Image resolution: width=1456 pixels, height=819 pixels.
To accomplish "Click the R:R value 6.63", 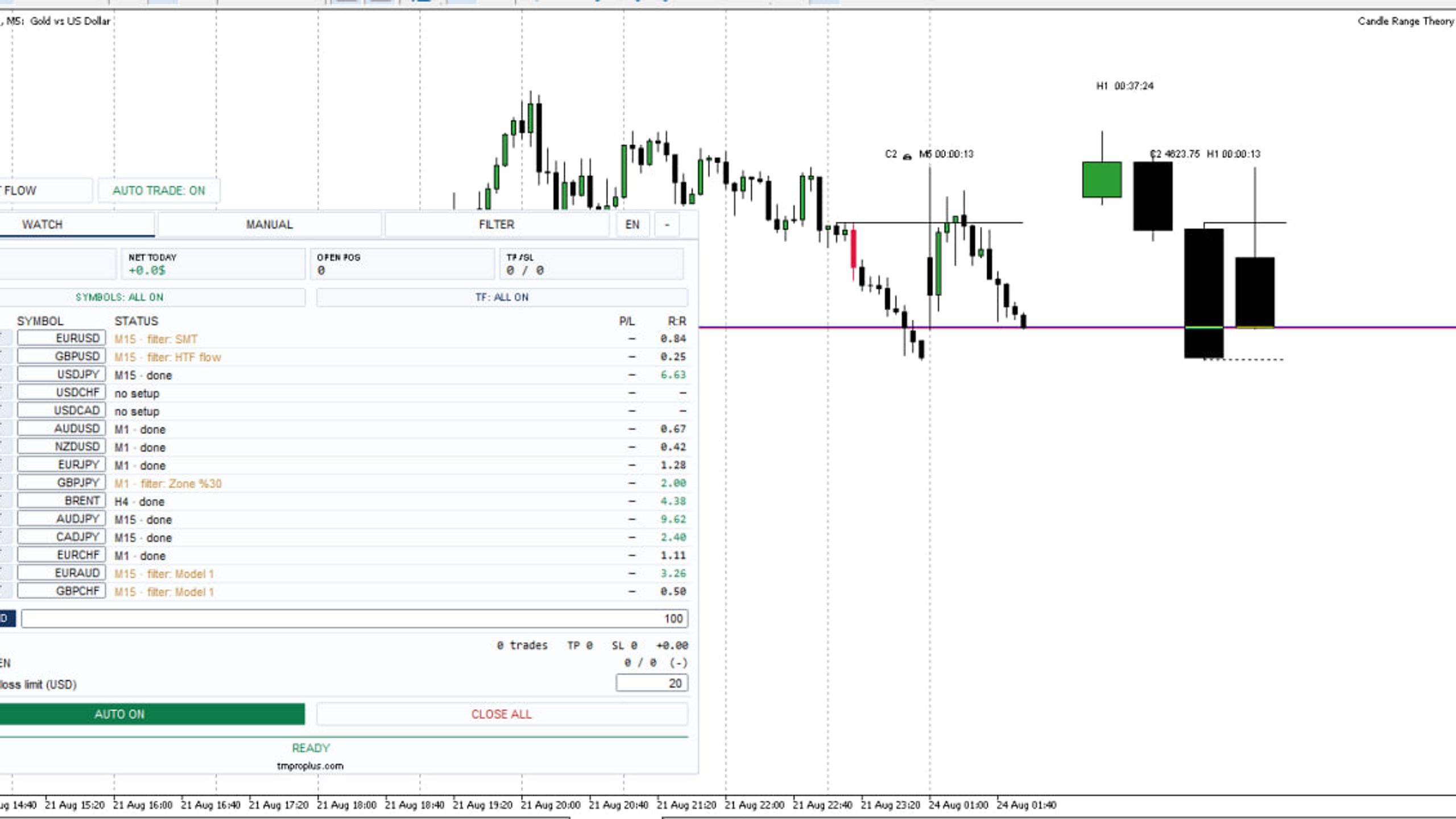I will (673, 375).
